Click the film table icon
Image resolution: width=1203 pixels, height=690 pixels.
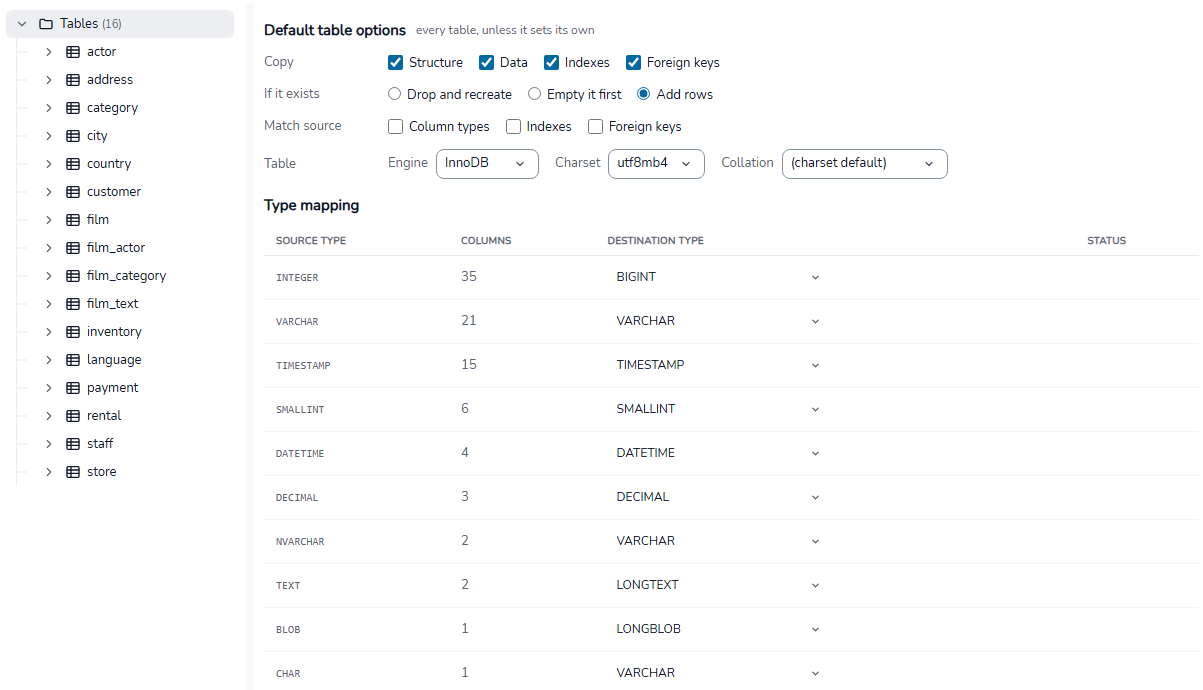click(73, 220)
